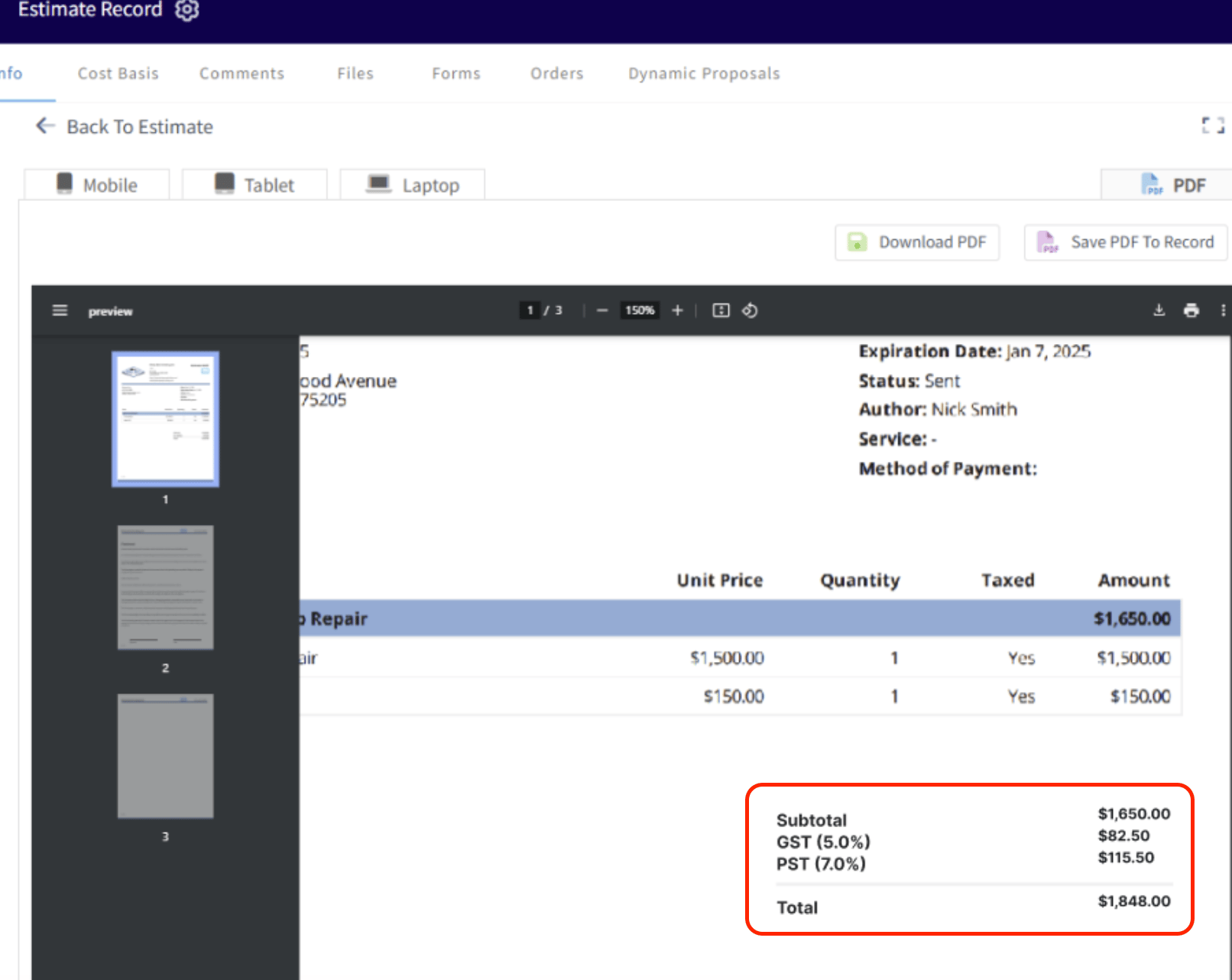Zoom out with minus icon
Viewport: 1232px width, 980px height.
(602, 310)
